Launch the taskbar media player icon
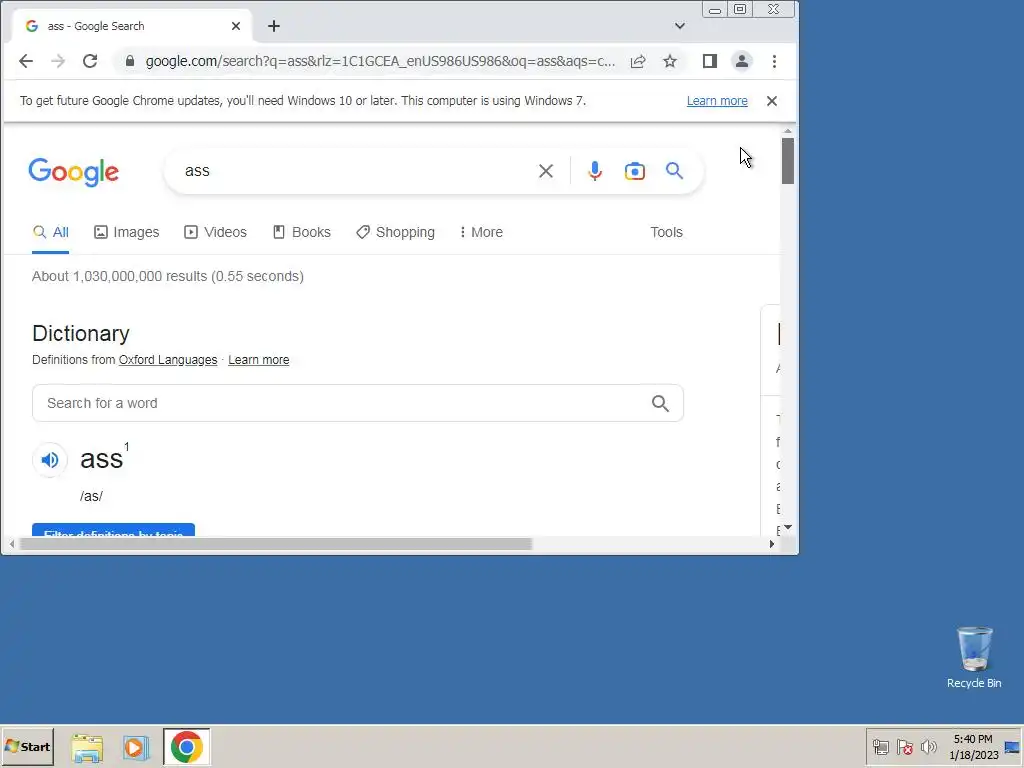 click(136, 748)
